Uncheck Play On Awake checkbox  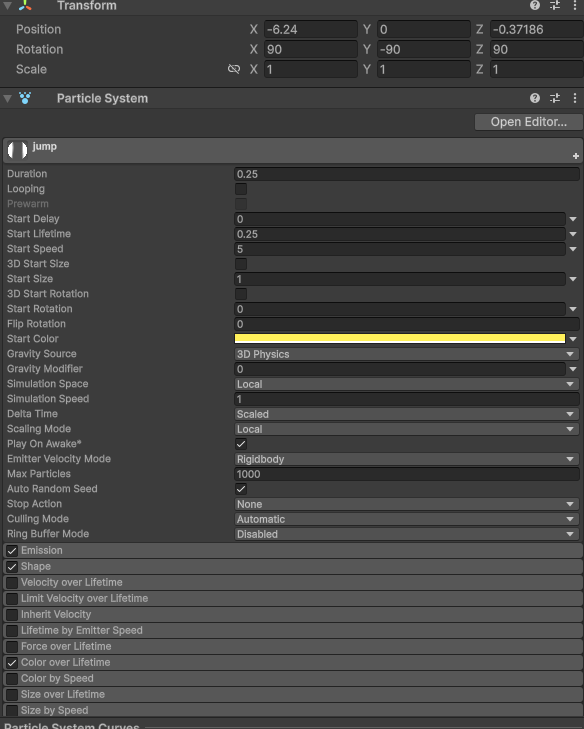(x=241, y=444)
